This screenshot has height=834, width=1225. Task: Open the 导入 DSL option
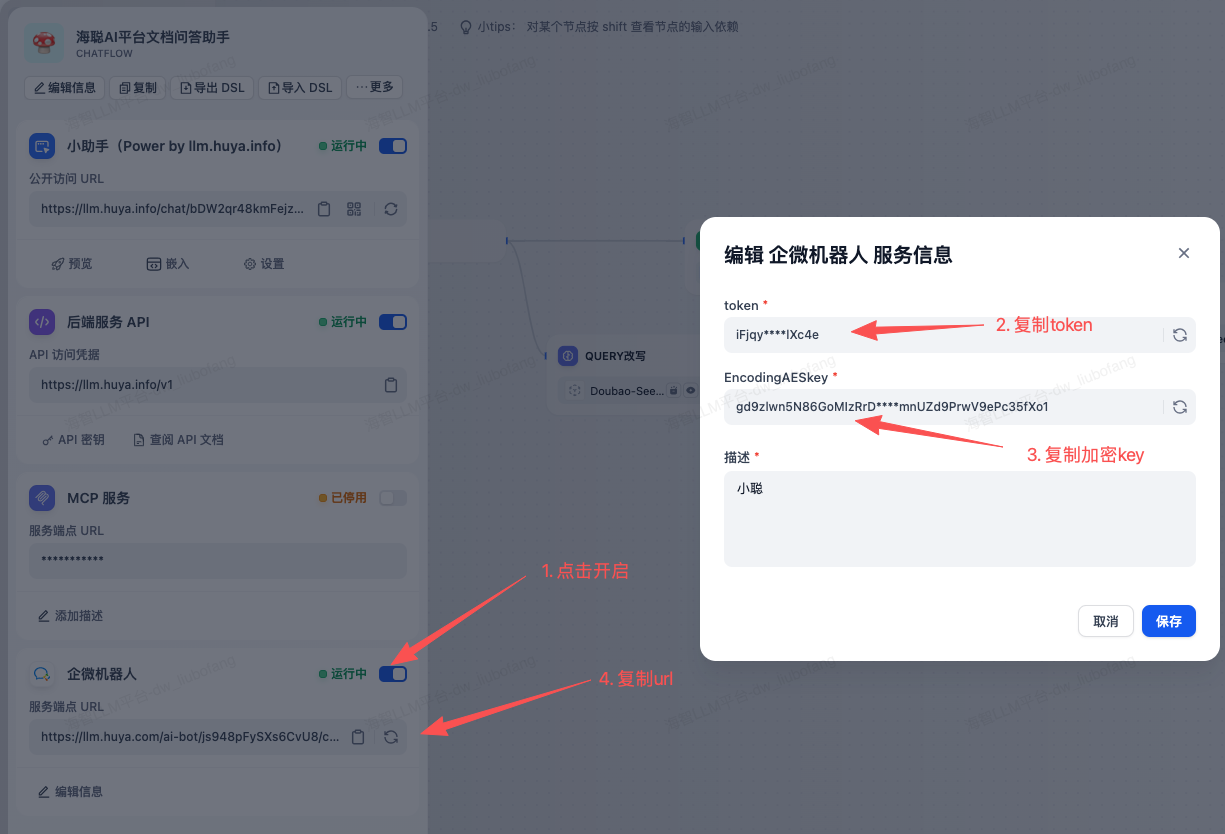point(299,87)
